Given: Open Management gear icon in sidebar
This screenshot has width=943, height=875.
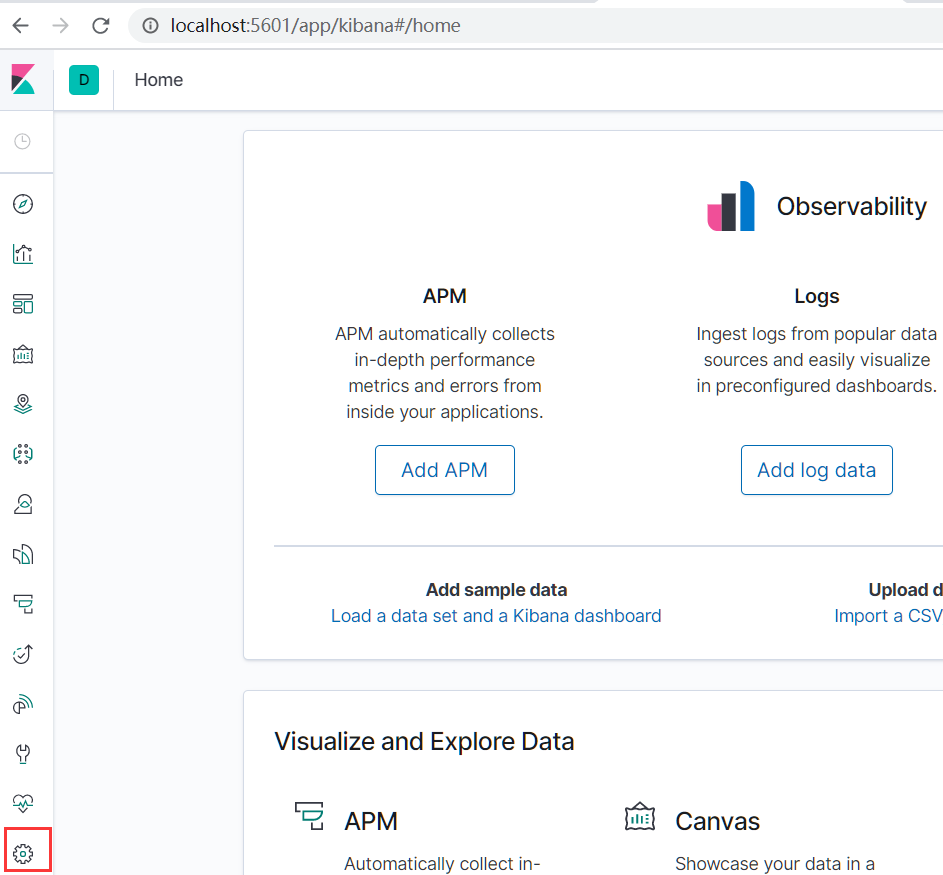Looking at the screenshot, I should (x=23, y=853).
